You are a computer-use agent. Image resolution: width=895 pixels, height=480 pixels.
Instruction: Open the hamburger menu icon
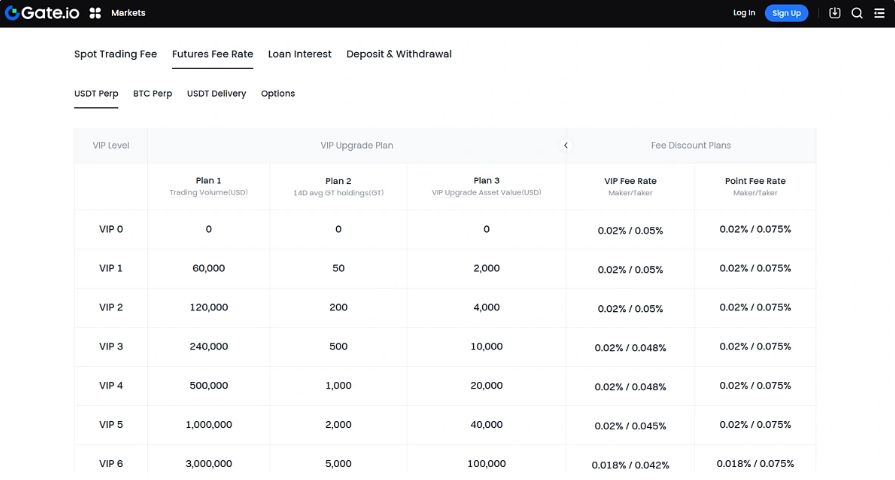click(878, 13)
